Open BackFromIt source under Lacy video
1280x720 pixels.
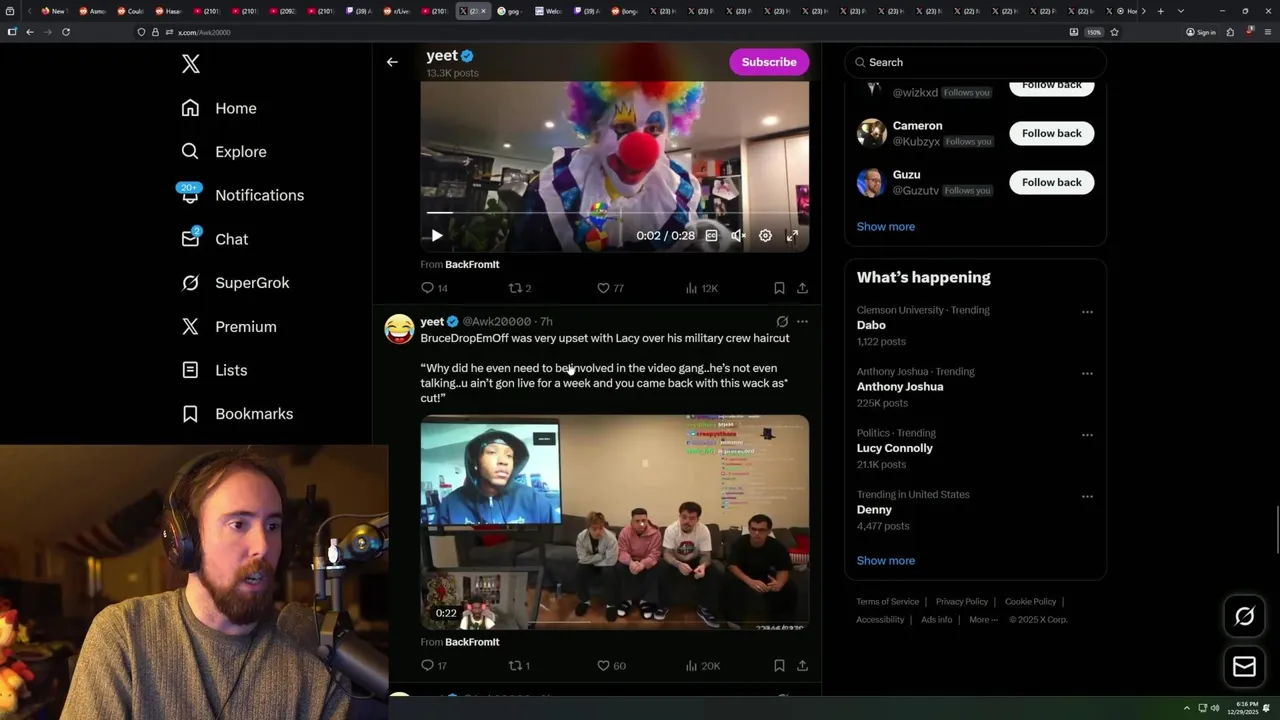click(x=472, y=642)
